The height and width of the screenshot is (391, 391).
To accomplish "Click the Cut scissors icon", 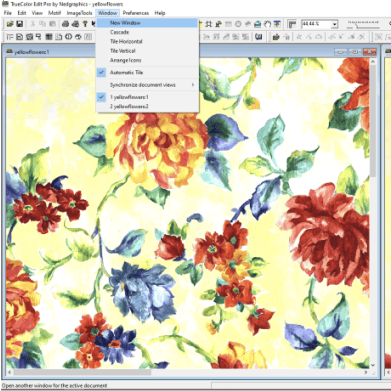I will [33, 24].
